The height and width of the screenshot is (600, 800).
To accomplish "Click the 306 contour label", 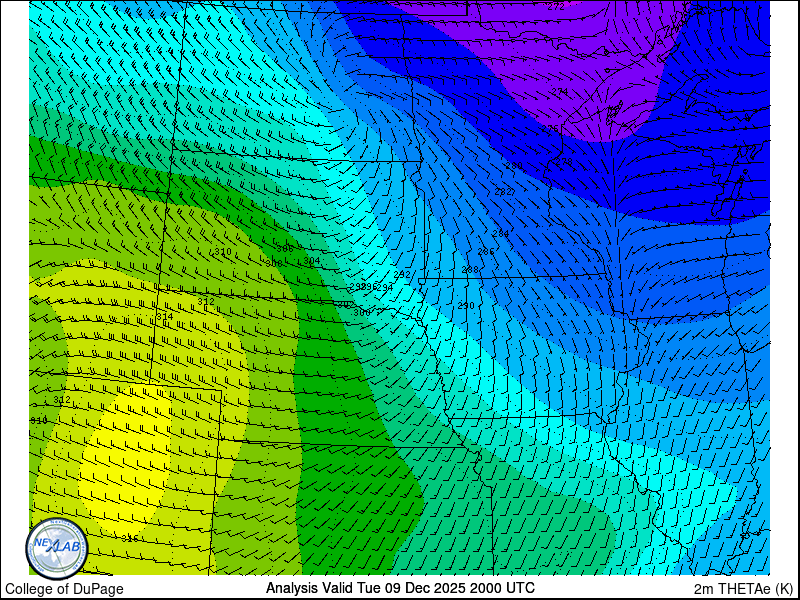I will [x=285, y=248].
